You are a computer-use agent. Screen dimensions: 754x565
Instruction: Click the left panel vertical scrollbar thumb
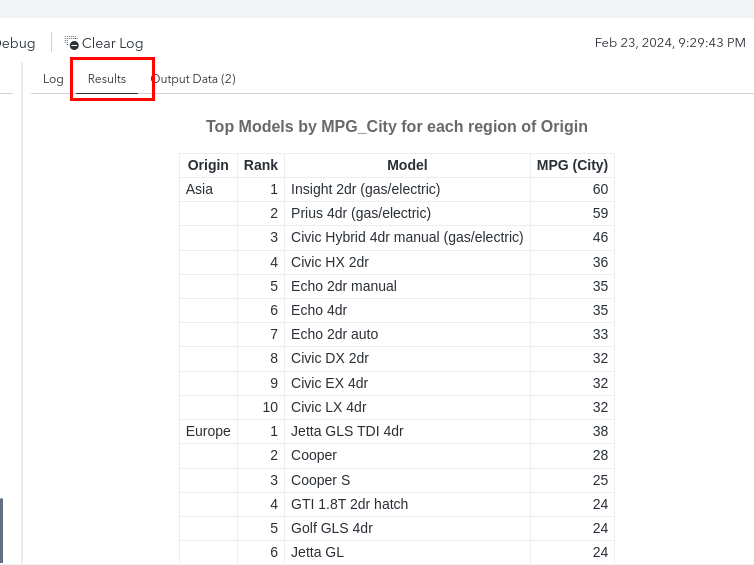(1, 530)
